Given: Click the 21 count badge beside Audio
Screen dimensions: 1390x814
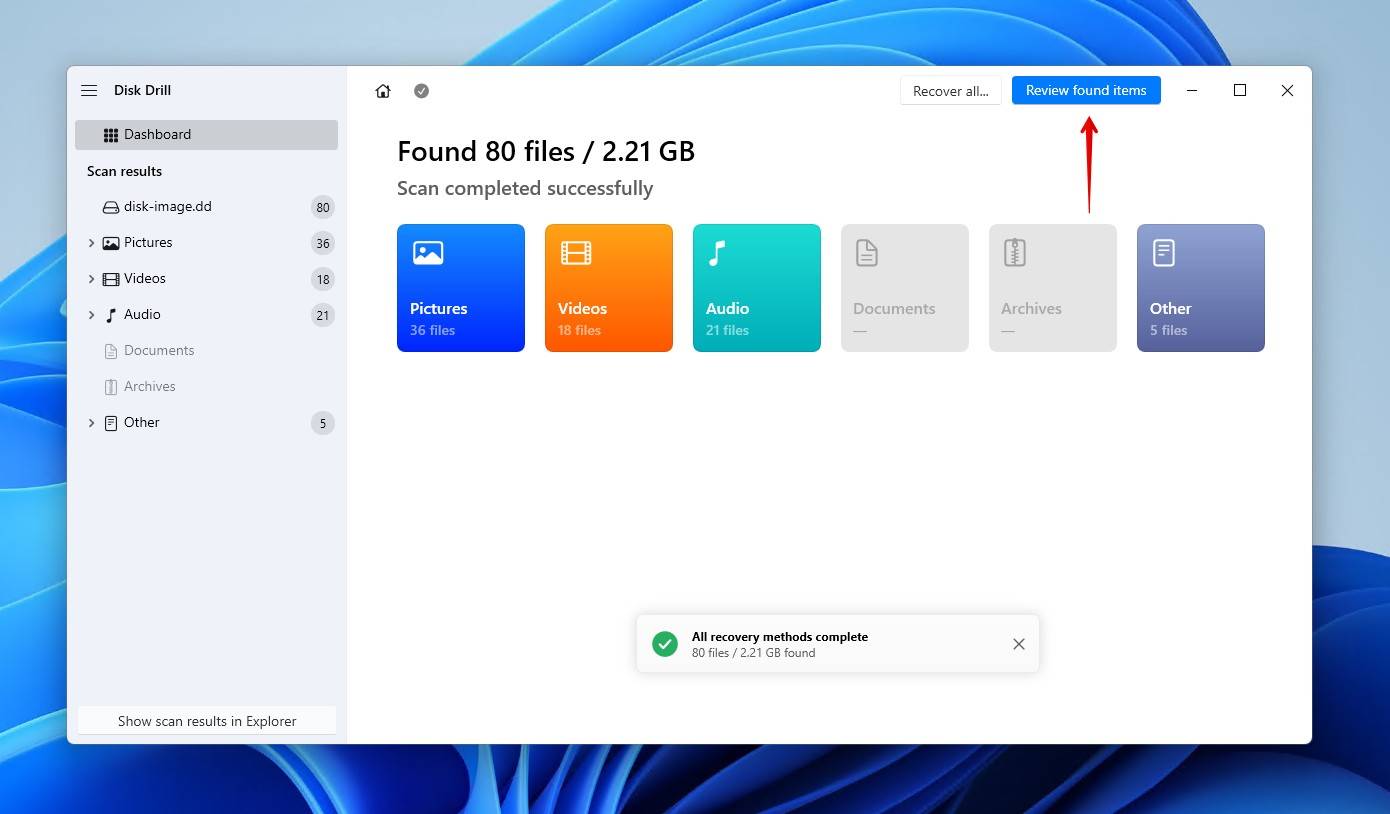Looking at the screenshot, I should [322, 316].
